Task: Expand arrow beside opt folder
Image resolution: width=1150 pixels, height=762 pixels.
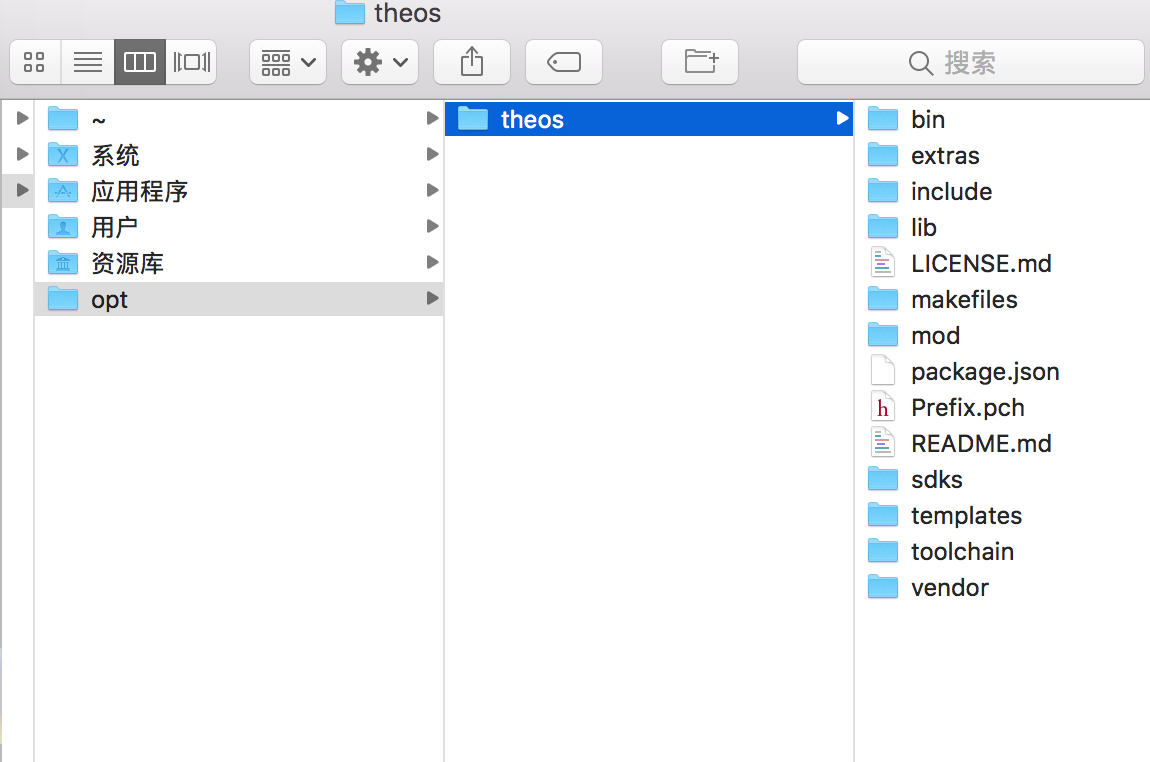Action: pyautogui.click(x=433, y=298)
